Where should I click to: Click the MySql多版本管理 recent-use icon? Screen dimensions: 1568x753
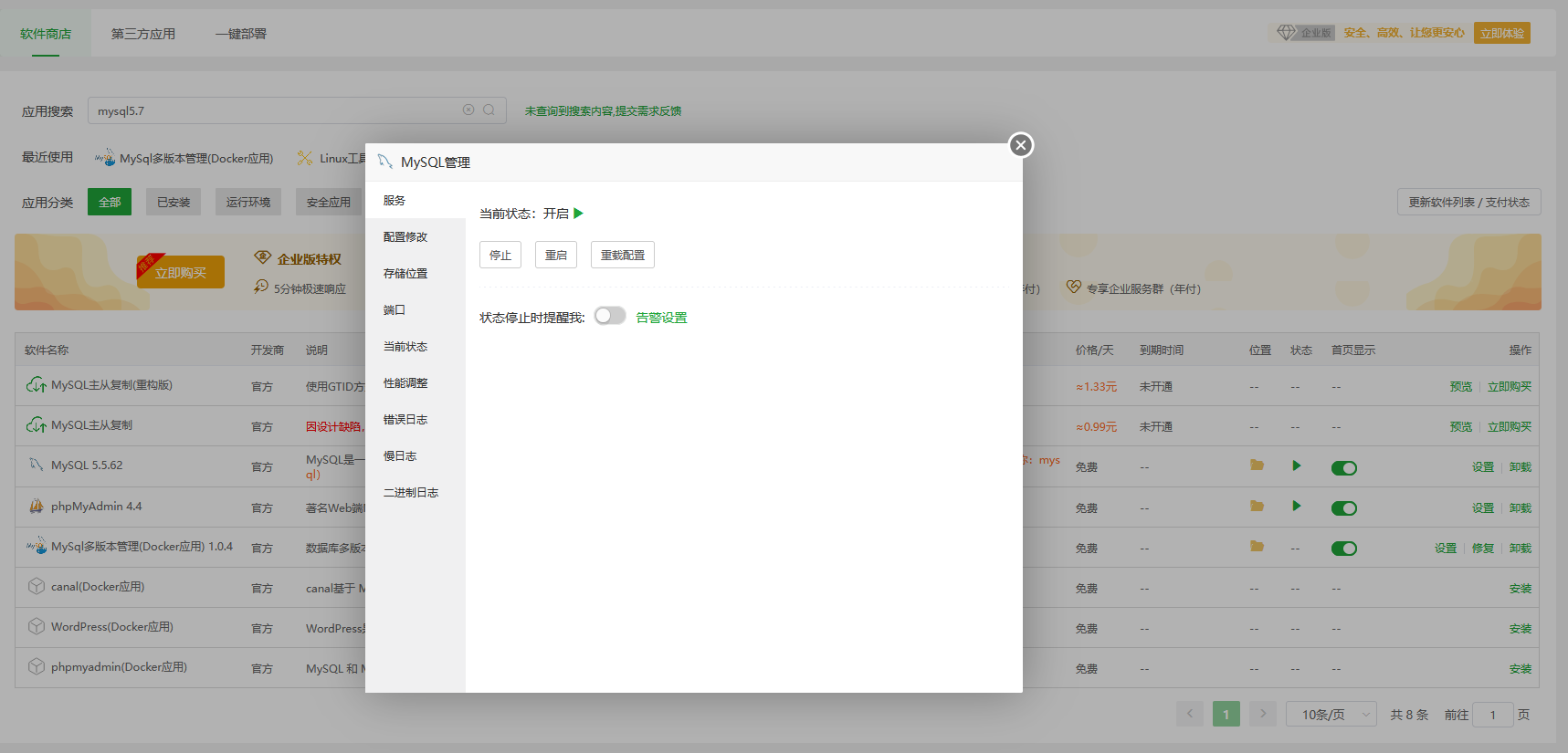click(105, 158)
